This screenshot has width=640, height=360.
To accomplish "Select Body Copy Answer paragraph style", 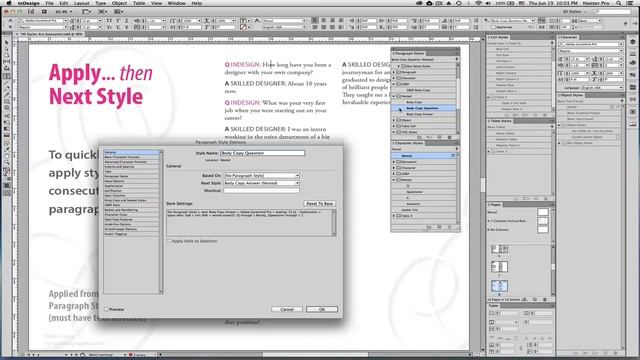I will click(x=424, y=114).
